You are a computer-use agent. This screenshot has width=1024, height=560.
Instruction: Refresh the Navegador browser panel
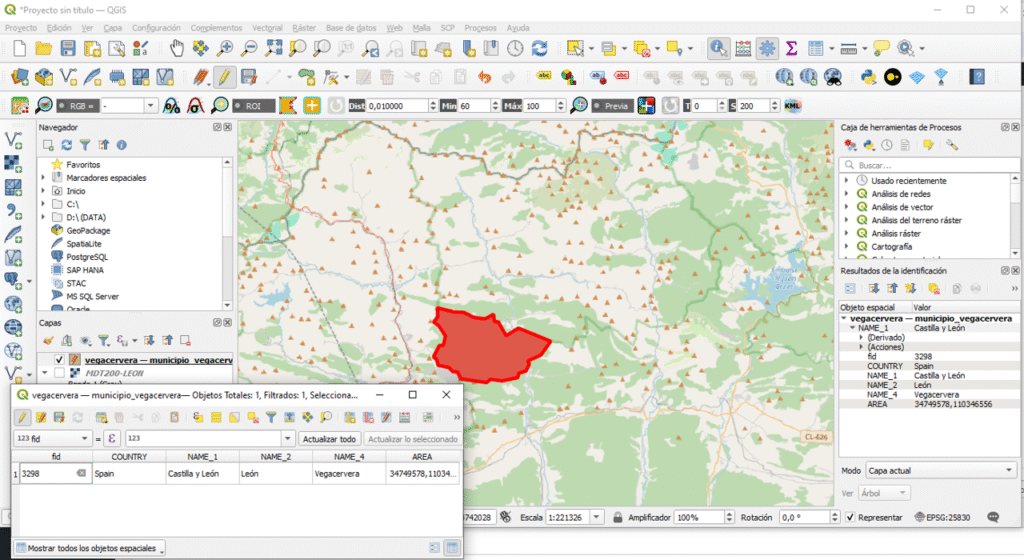pyautogui.click(x=67, y=145)
